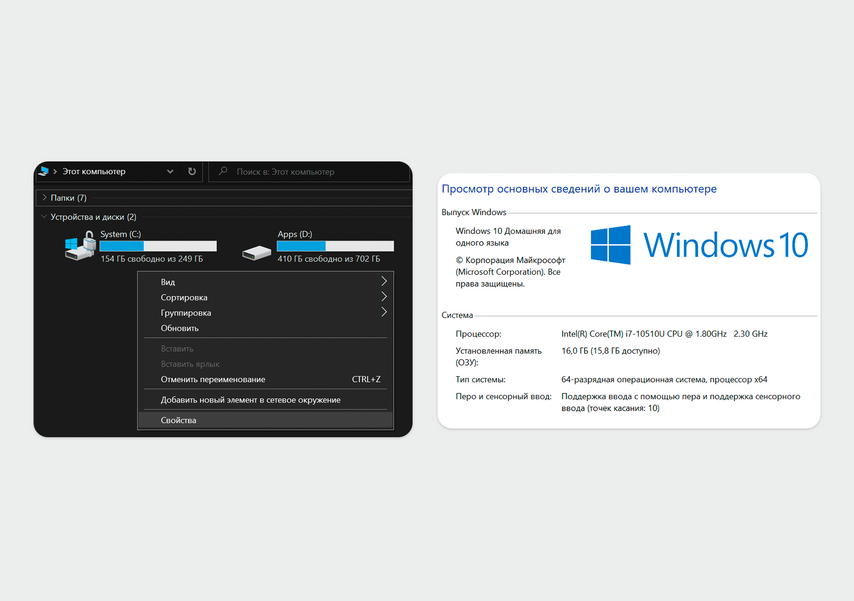Click the 154 ГБ свободно из 249 ГБ text
The image size is (854, 601).
(x=151, y=259)
